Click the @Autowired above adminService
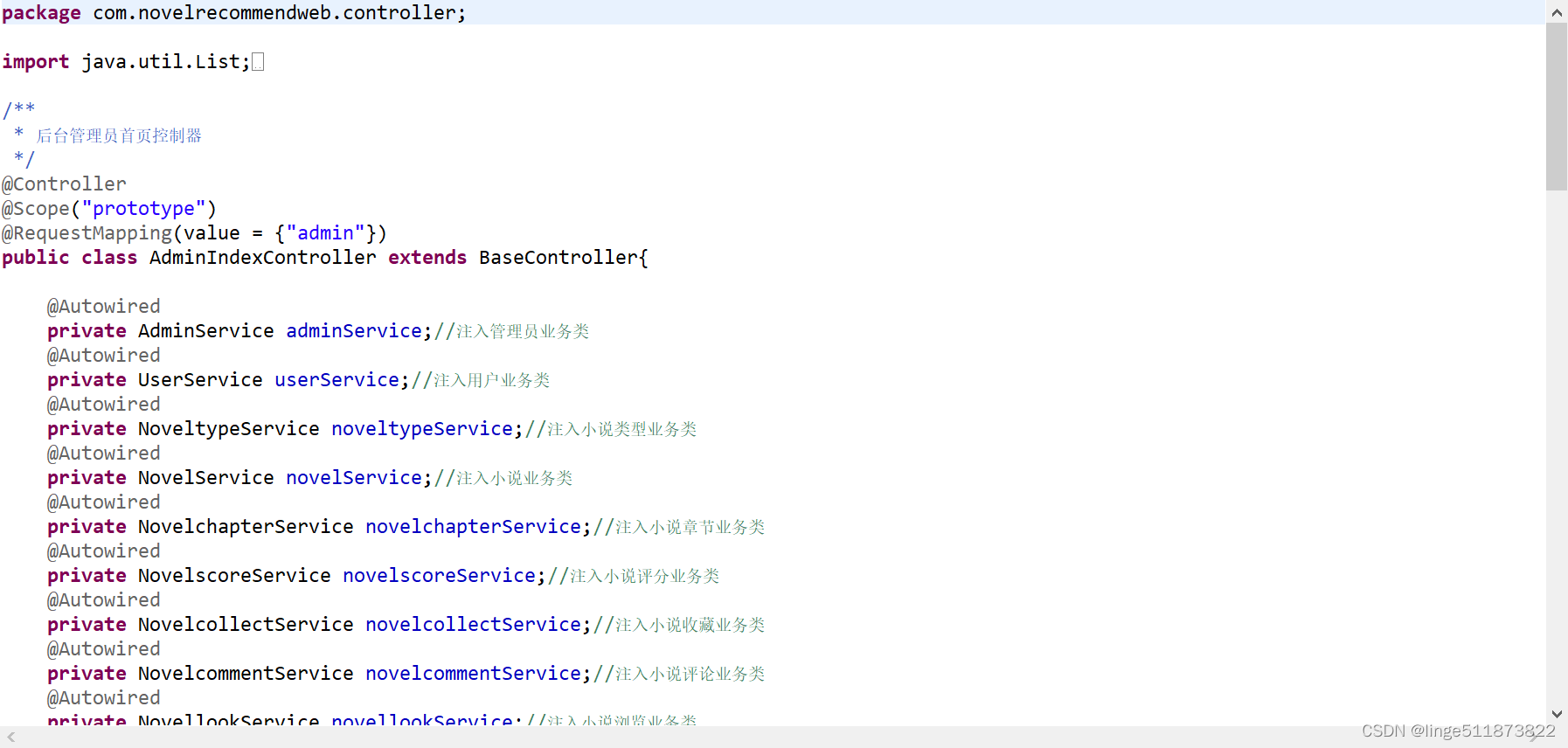Viewport: 1568px width, 748px height. (x=104, y=307)
